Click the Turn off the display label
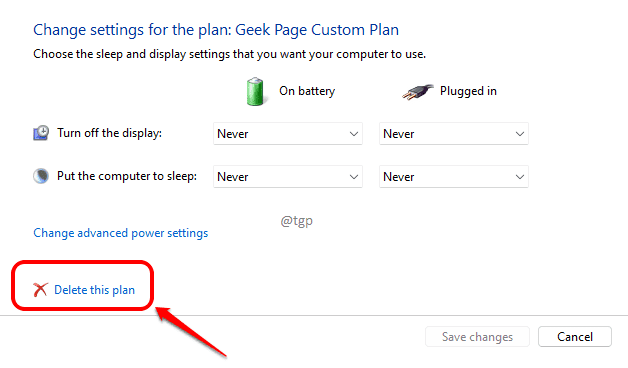628x368 pixels. [x=109, y=133]
